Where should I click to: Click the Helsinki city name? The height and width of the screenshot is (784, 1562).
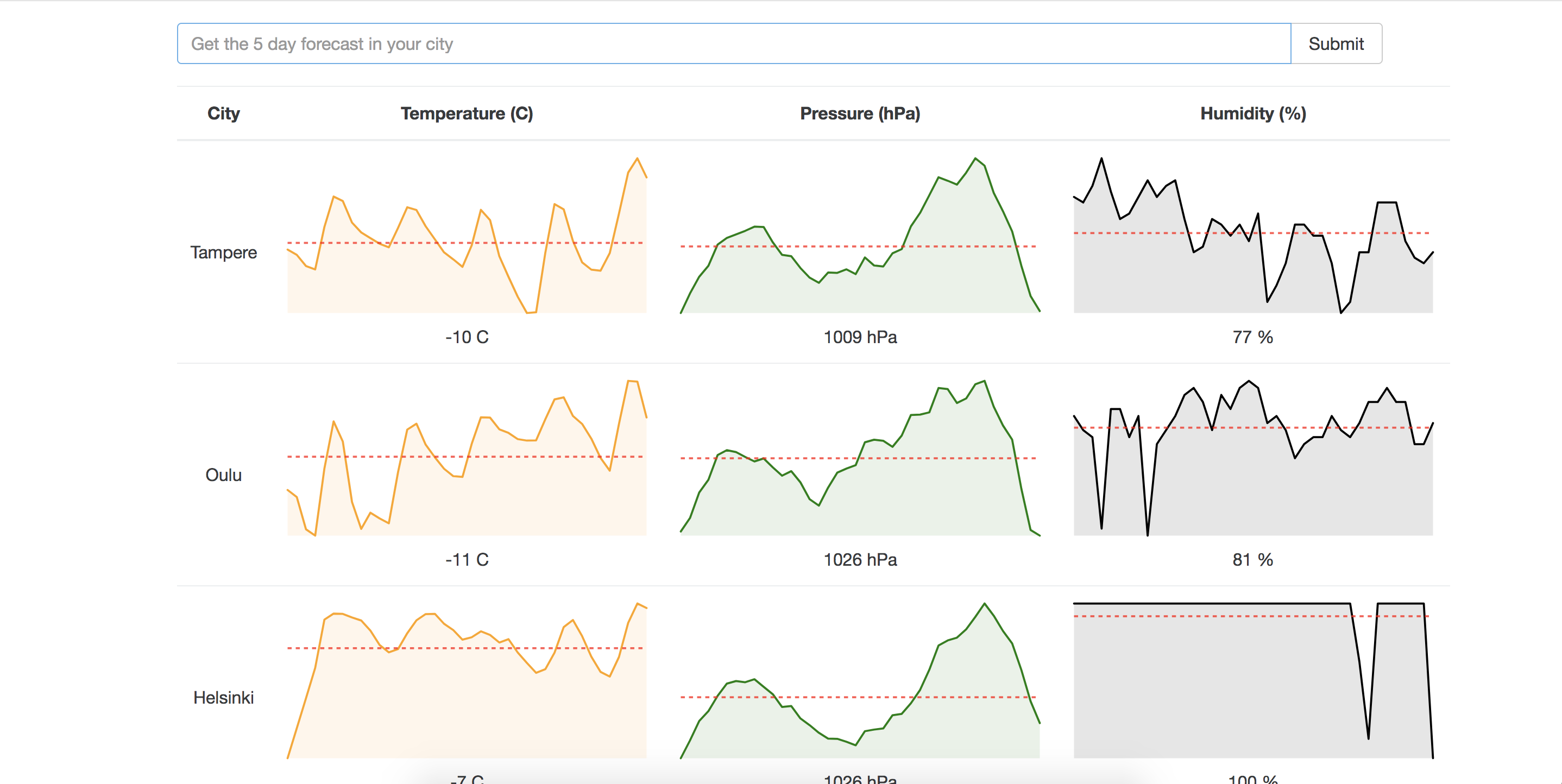pos(223,697)
